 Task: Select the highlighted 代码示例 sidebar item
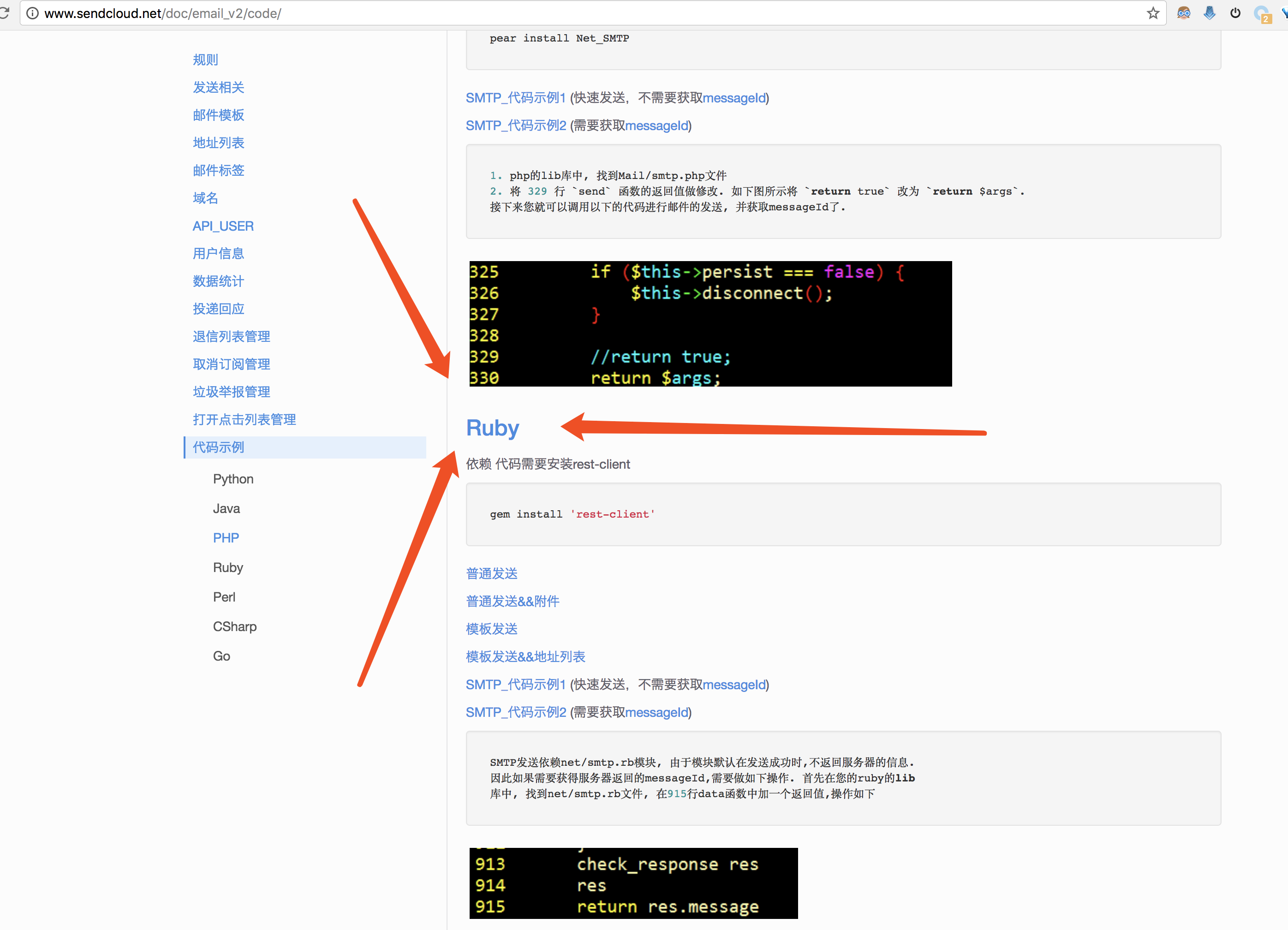pyautogui.click(x=218, y=447)
